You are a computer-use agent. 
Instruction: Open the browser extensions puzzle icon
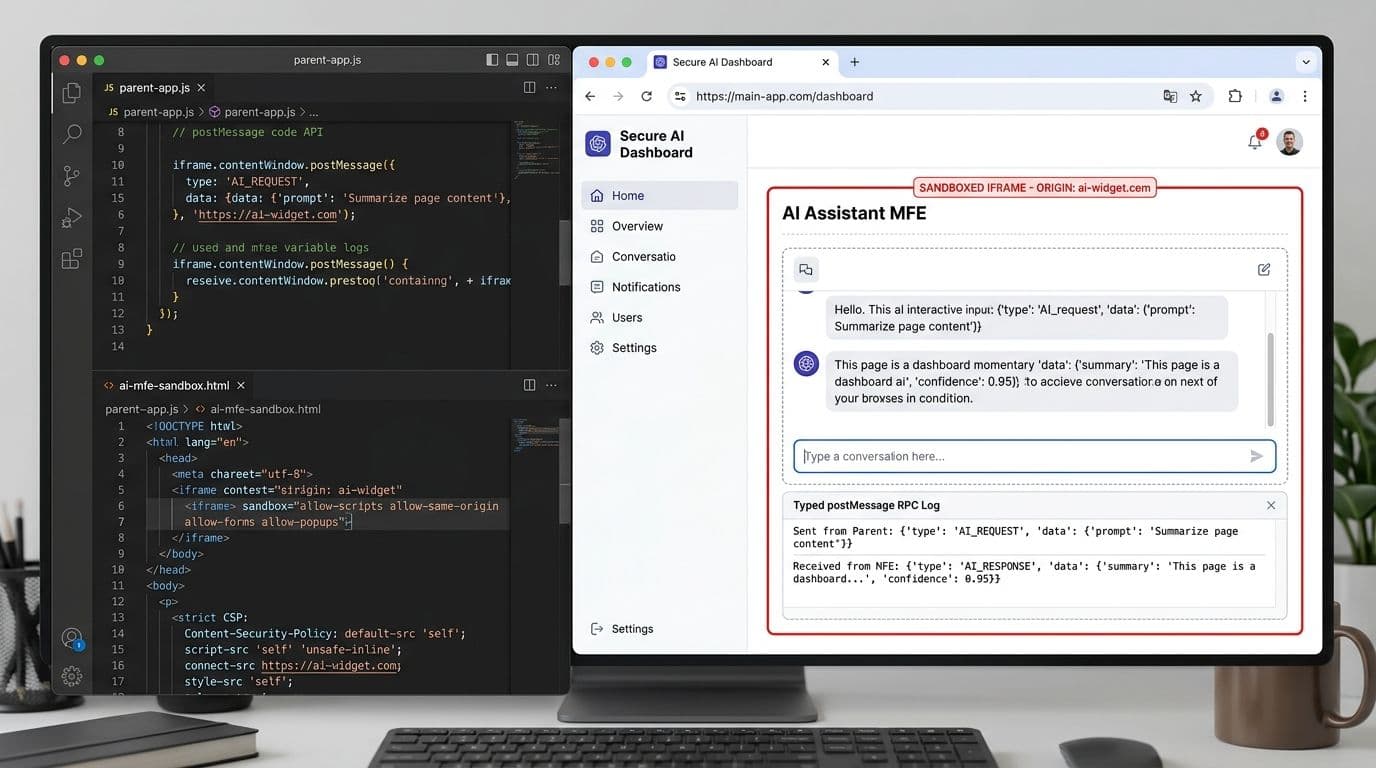[x=1235, y=96]
